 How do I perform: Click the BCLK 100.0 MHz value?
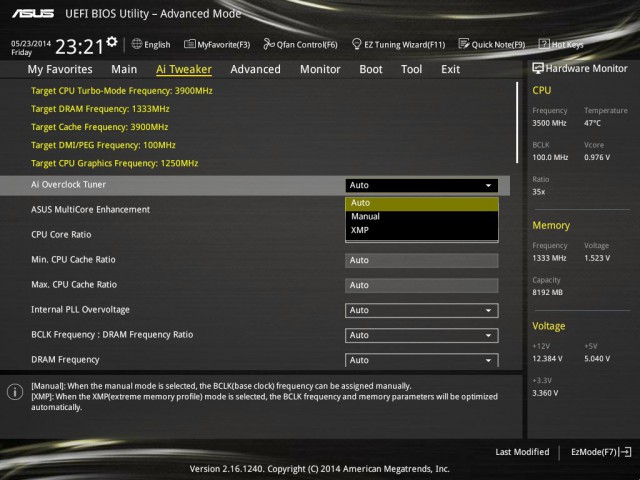click(x=550, y=157)
